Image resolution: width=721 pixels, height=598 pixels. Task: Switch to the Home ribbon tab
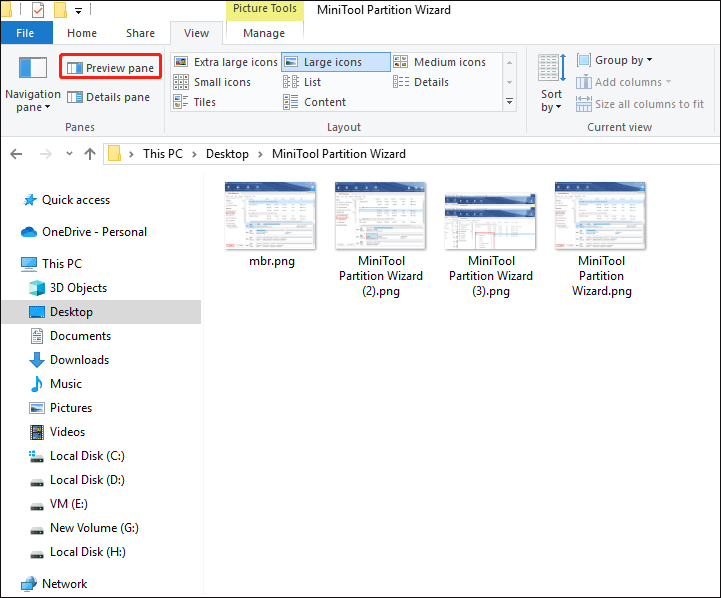[82, 33]
